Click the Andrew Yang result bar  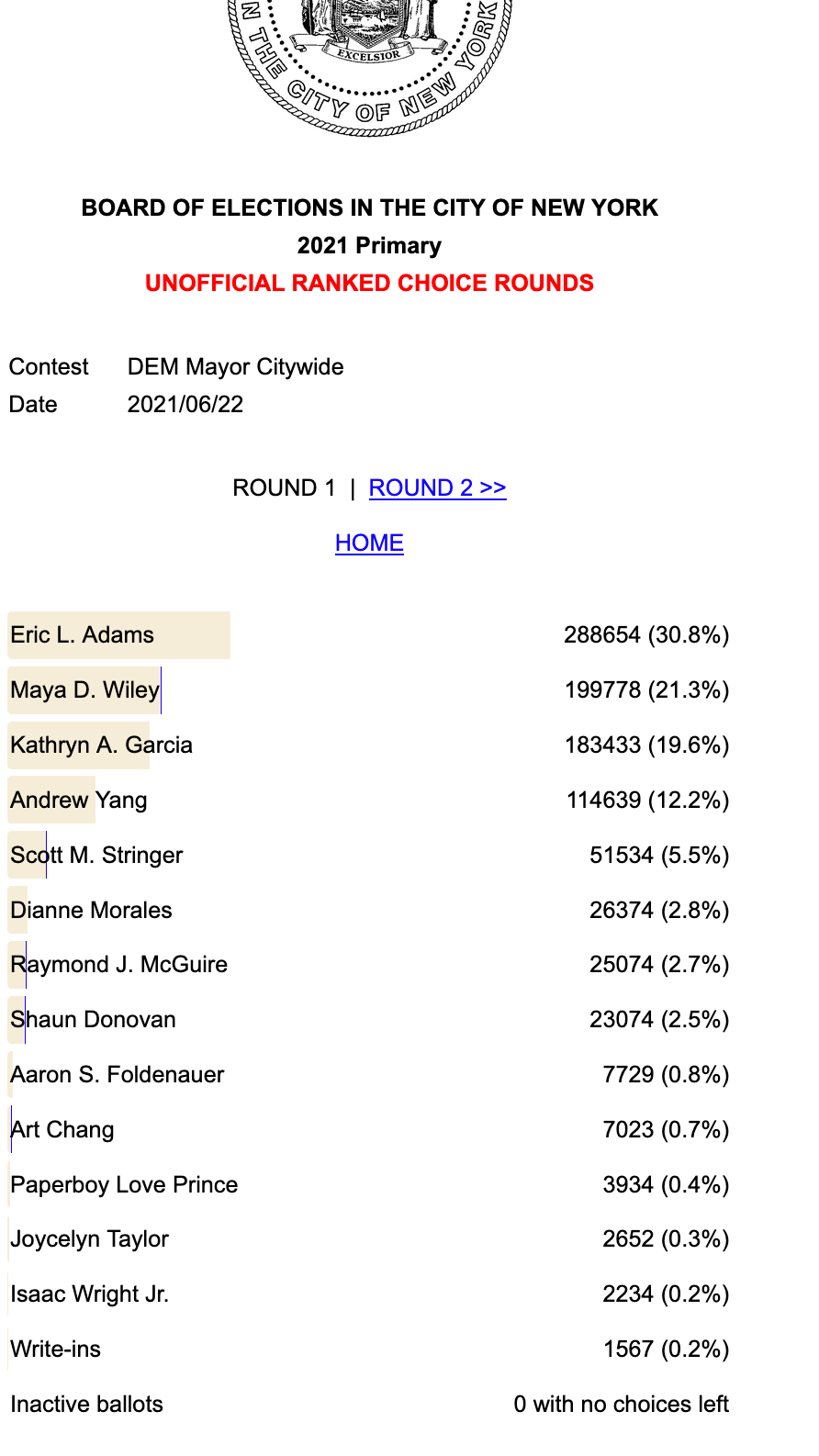pos(51,800)
